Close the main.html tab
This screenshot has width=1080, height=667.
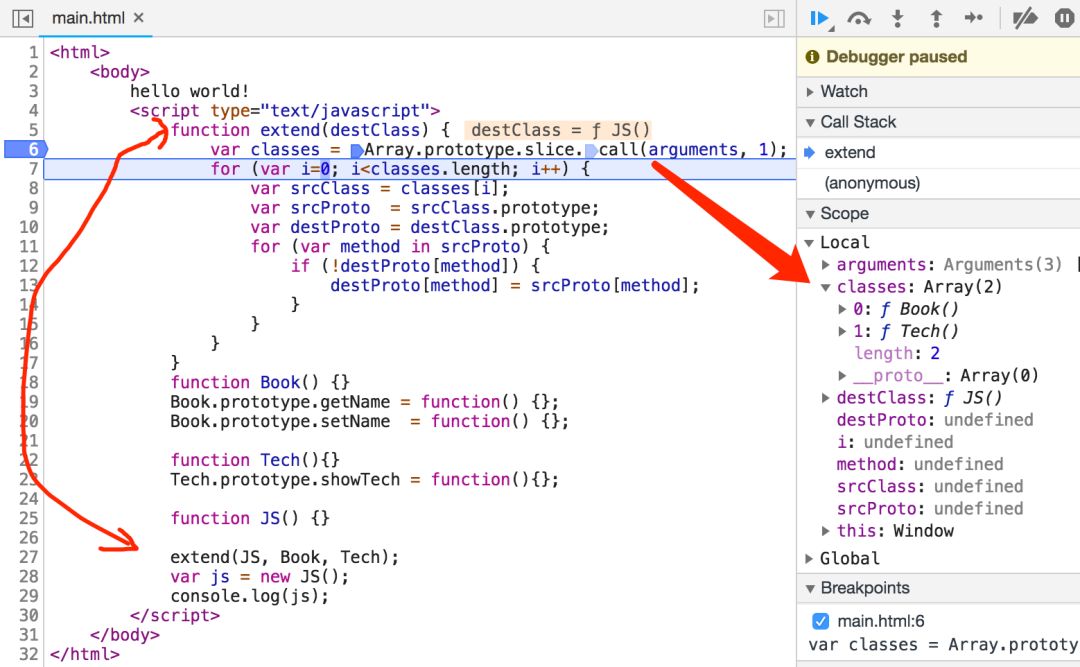[x=138, y=18]
